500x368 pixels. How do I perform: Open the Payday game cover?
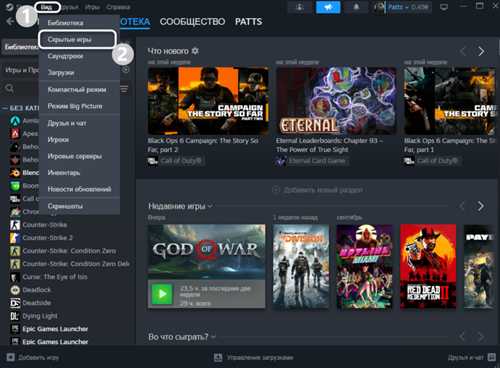click(x=480, y=267)
